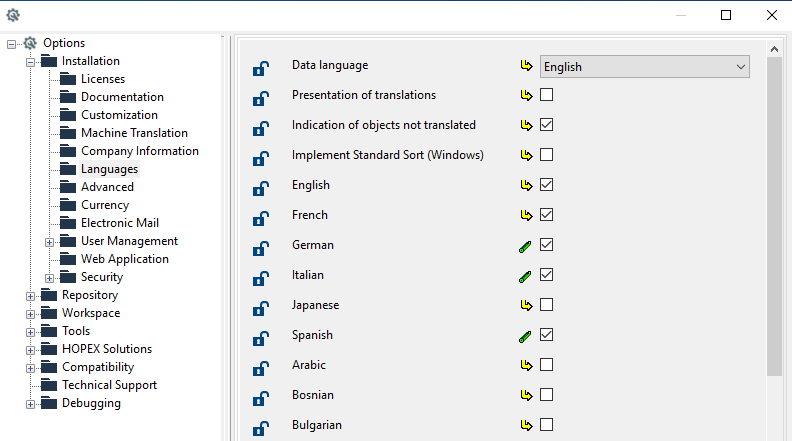Select the Languages tree item
This screenshot has height=441, width=792.
pos(109,169)
